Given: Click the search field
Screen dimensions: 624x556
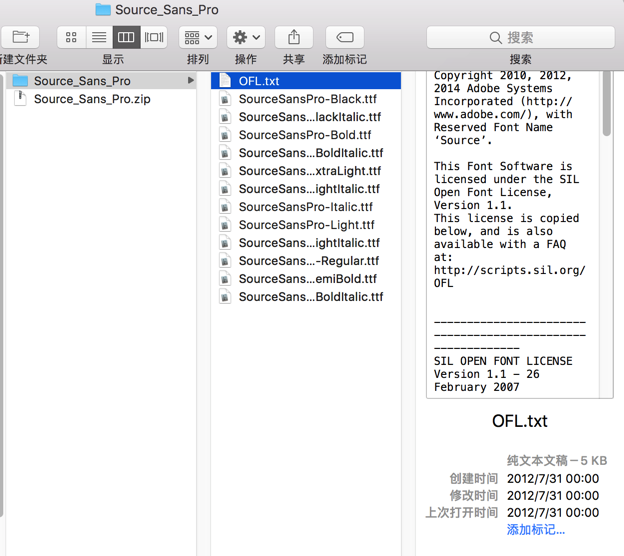Looking at the screenshot, I should coord(521,37).
